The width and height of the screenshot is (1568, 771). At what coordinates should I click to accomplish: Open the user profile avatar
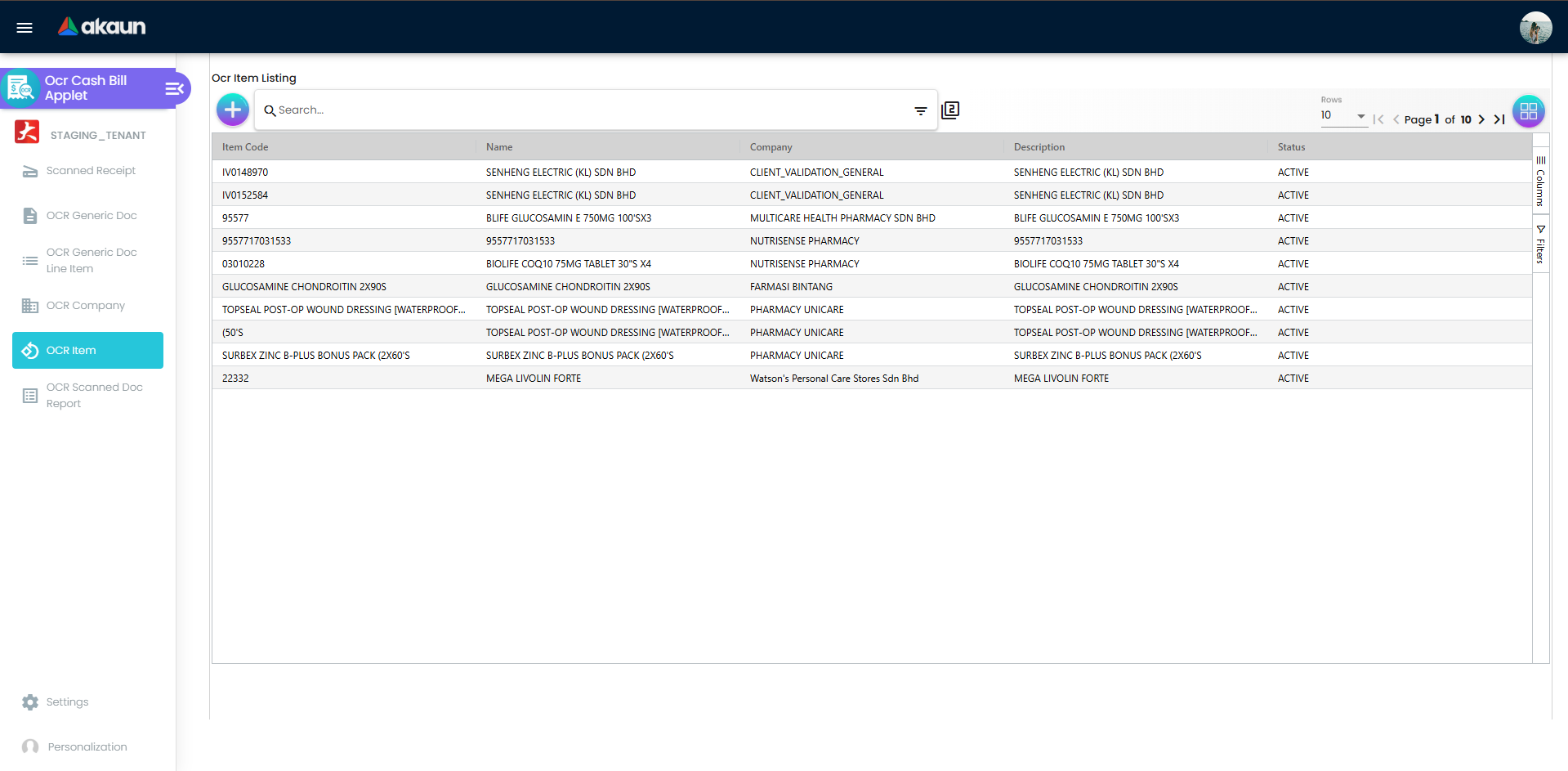(1535, 28)
